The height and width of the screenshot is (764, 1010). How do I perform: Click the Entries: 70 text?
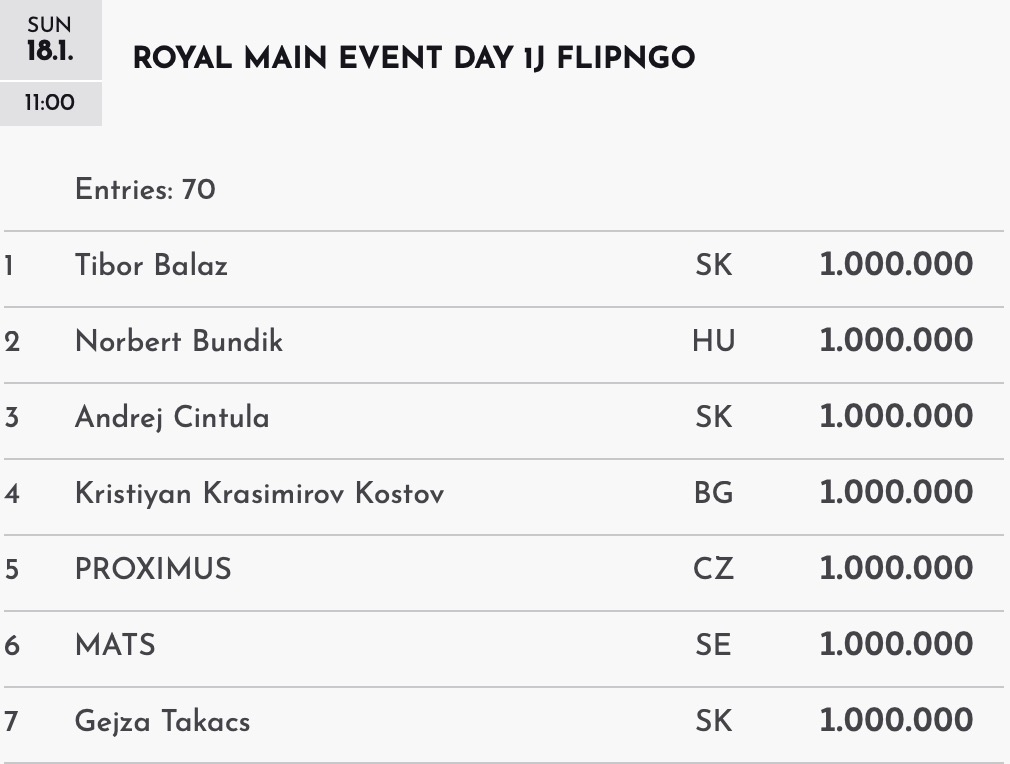(x=145, y=189)
